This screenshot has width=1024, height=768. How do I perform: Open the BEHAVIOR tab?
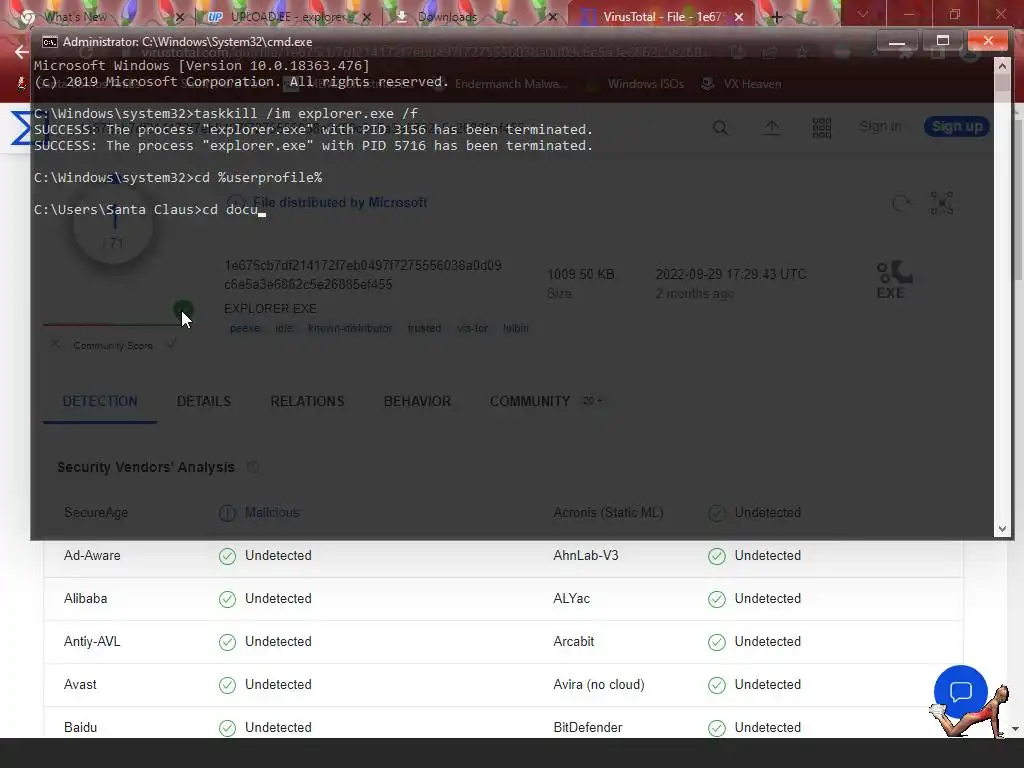(417, 401)
